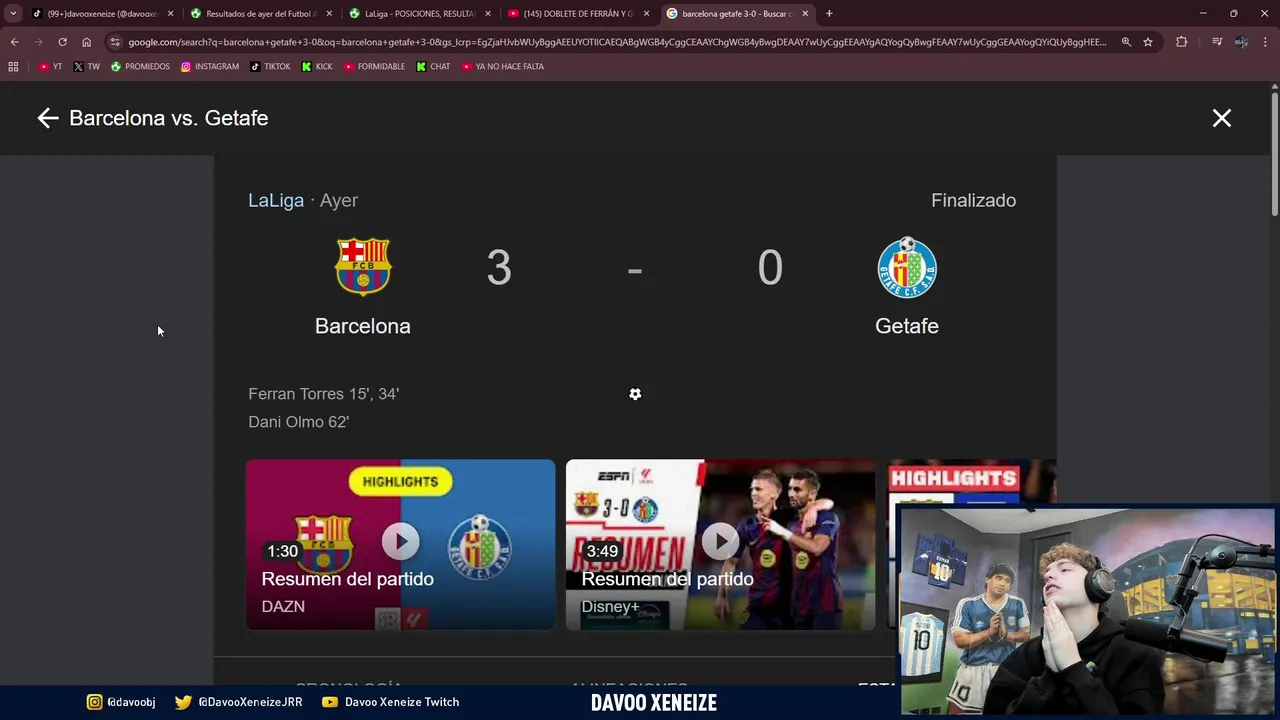Viewport: 1280px width, 720px height.
Task: Close the TikTok davooxeneize tab
Action: [x=170, y=14]
